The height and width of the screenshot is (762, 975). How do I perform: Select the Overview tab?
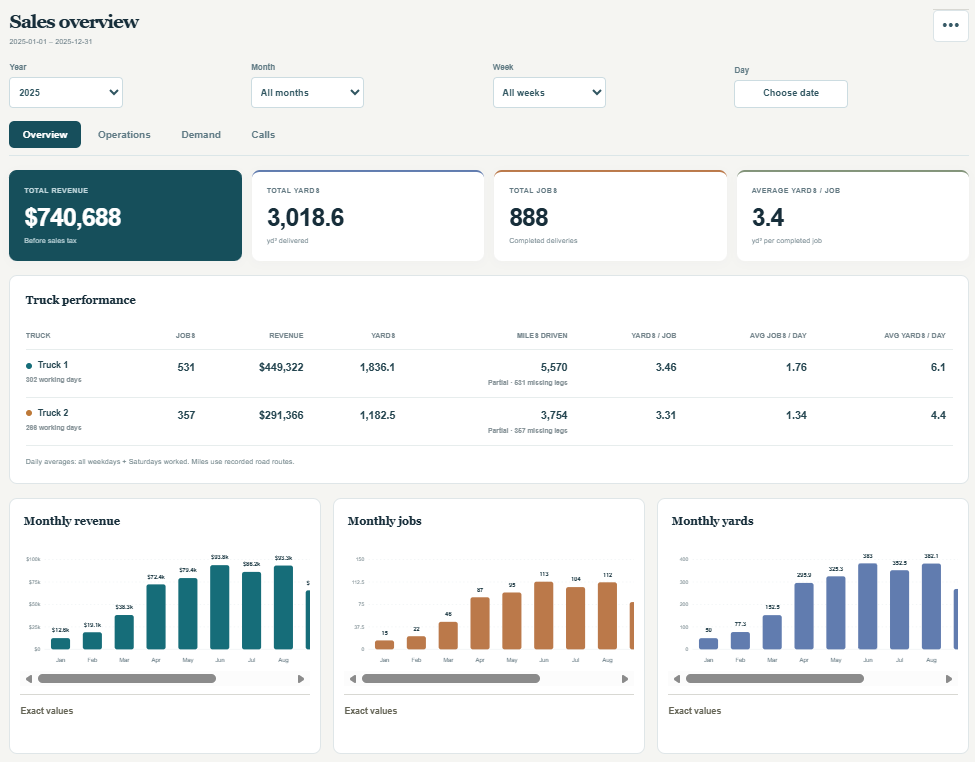(45, 134)
